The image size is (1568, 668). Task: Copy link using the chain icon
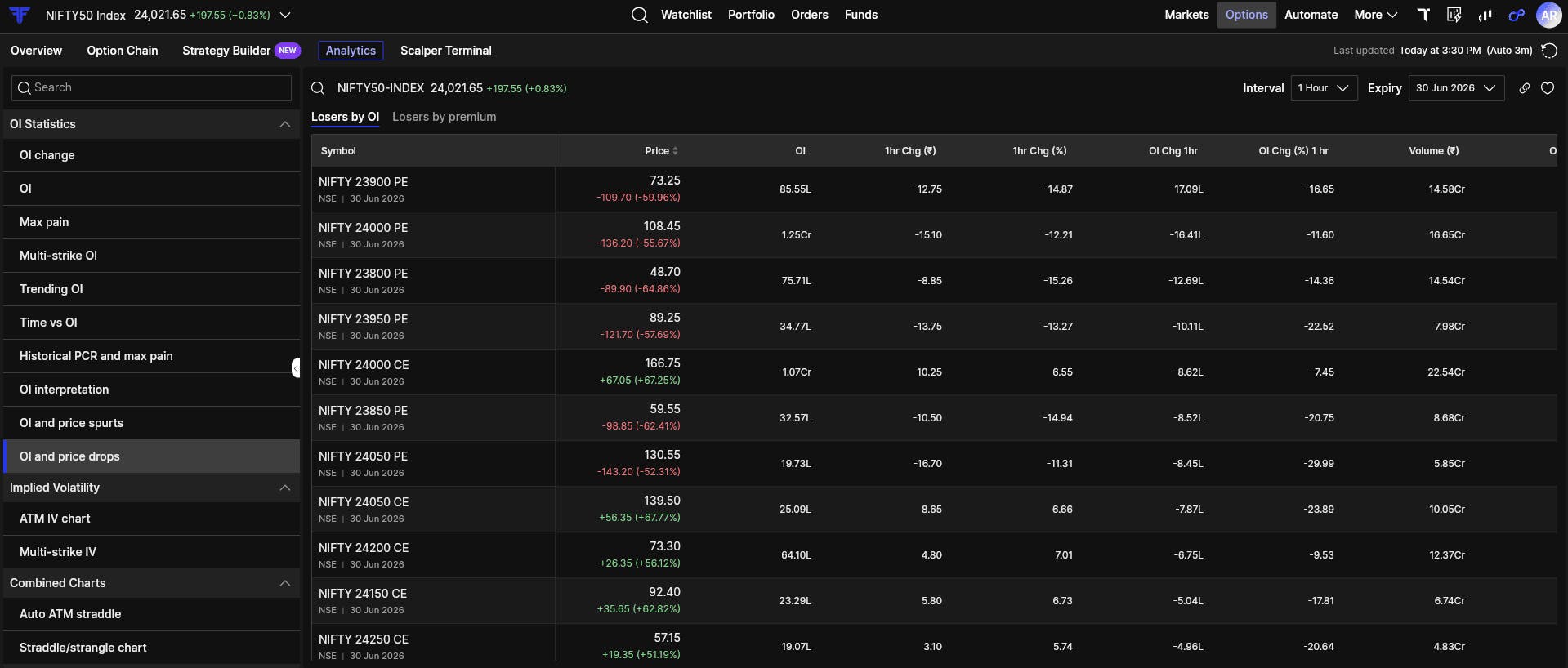pos(1525,88)
